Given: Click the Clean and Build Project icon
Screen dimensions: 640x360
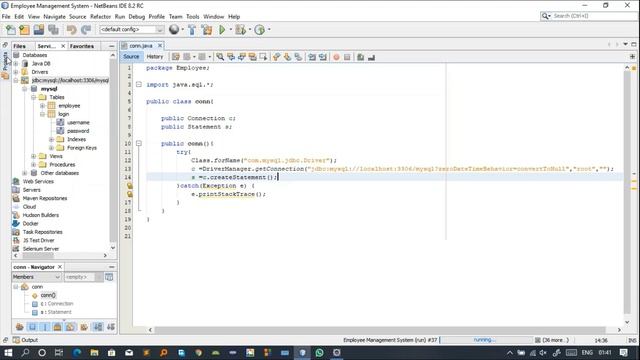Looking at the screenshot, I should point(207,30).
